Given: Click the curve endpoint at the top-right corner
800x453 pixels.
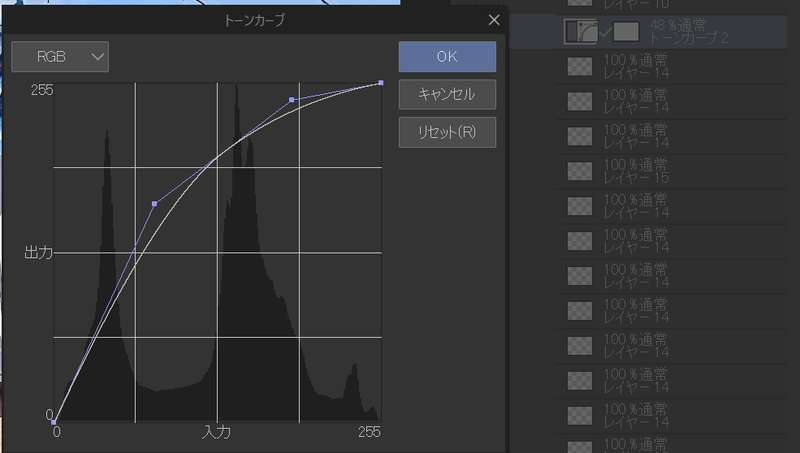Looking at the screenshot, I should 381,84.
